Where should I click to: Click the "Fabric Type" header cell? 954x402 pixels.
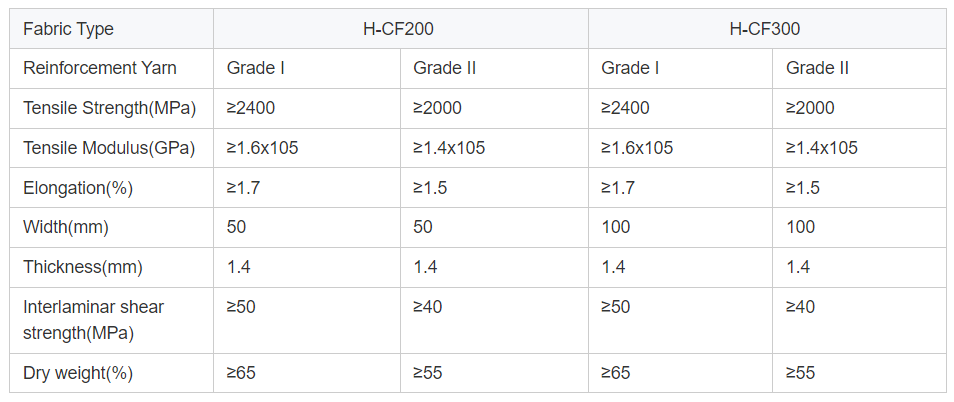[68, 29]
